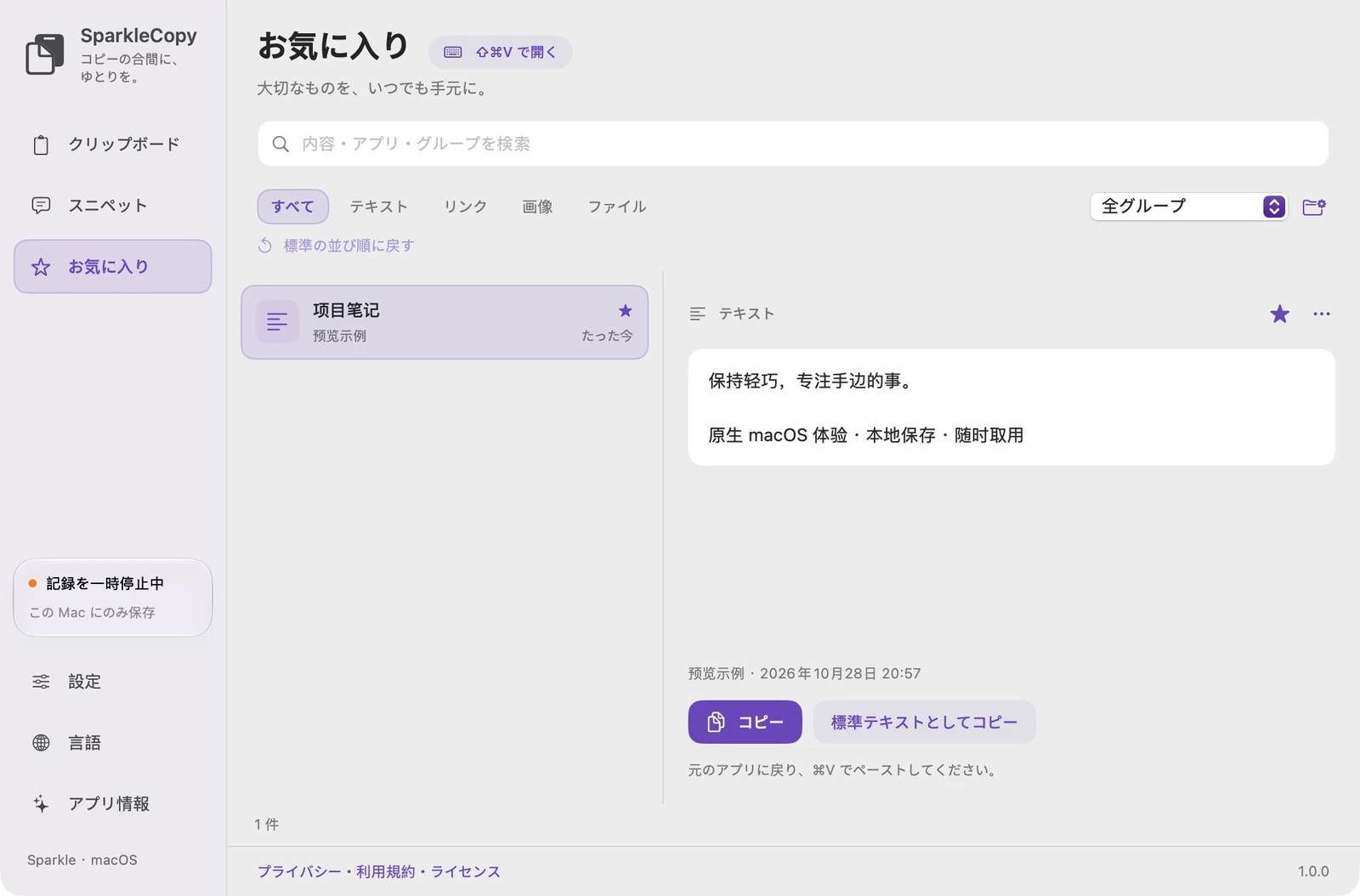This screenshot has width=1360, height=896.
Task: Click the 1.0.0 version label
Action: tap(1313, 871)
